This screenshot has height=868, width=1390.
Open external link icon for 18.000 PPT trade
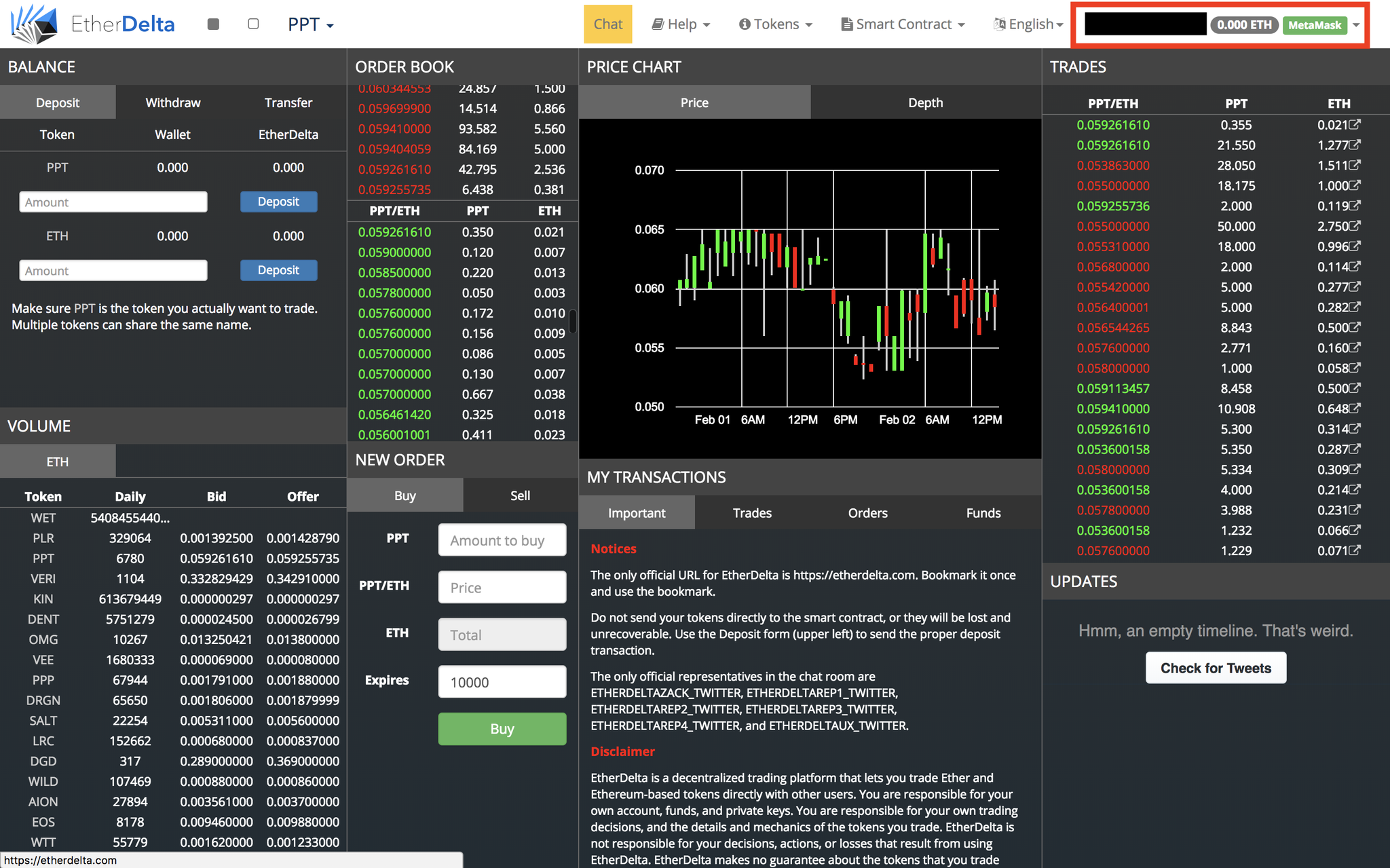click(1355, 246)
